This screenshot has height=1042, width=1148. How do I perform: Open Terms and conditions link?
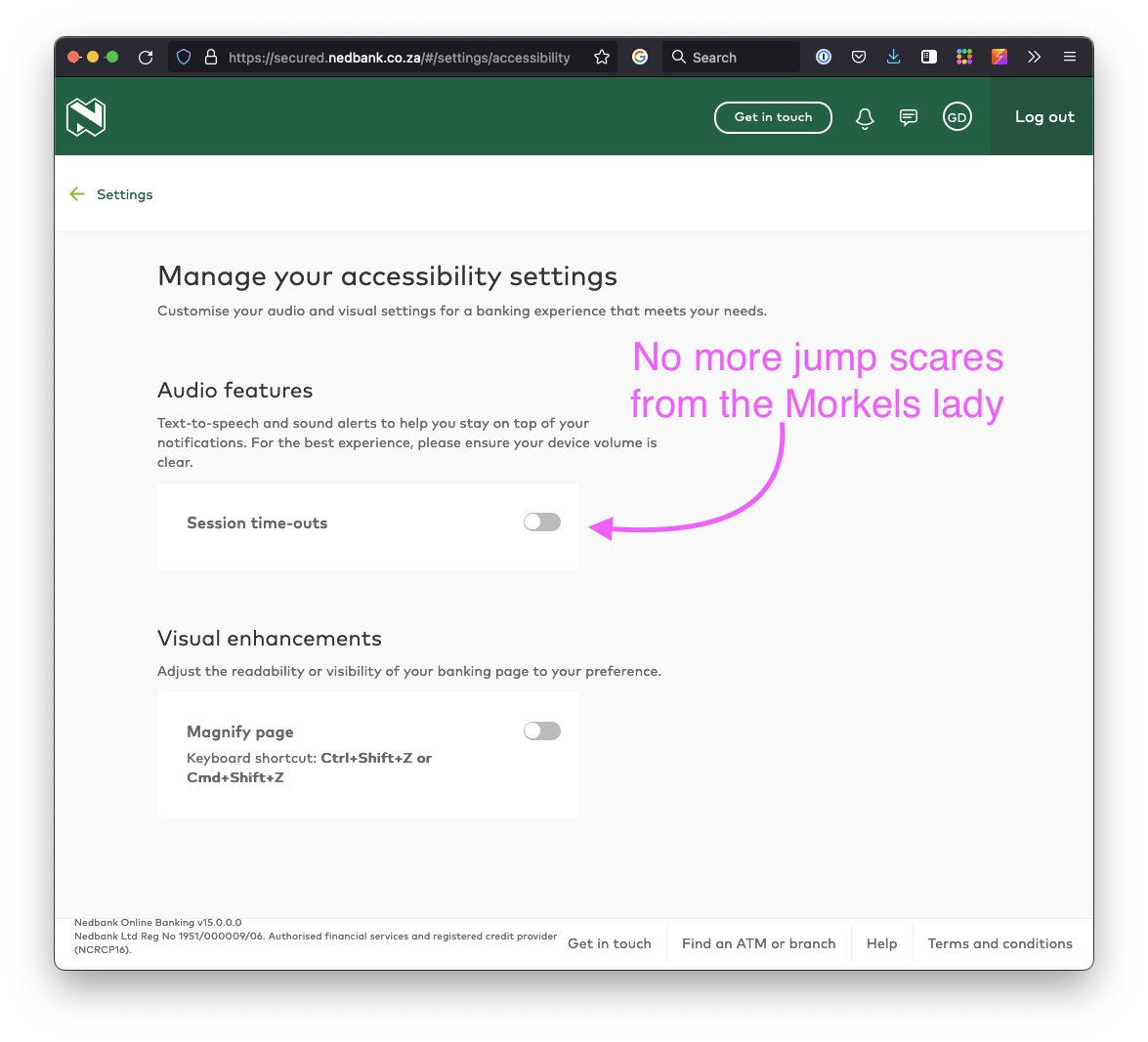pos(1000,943)
